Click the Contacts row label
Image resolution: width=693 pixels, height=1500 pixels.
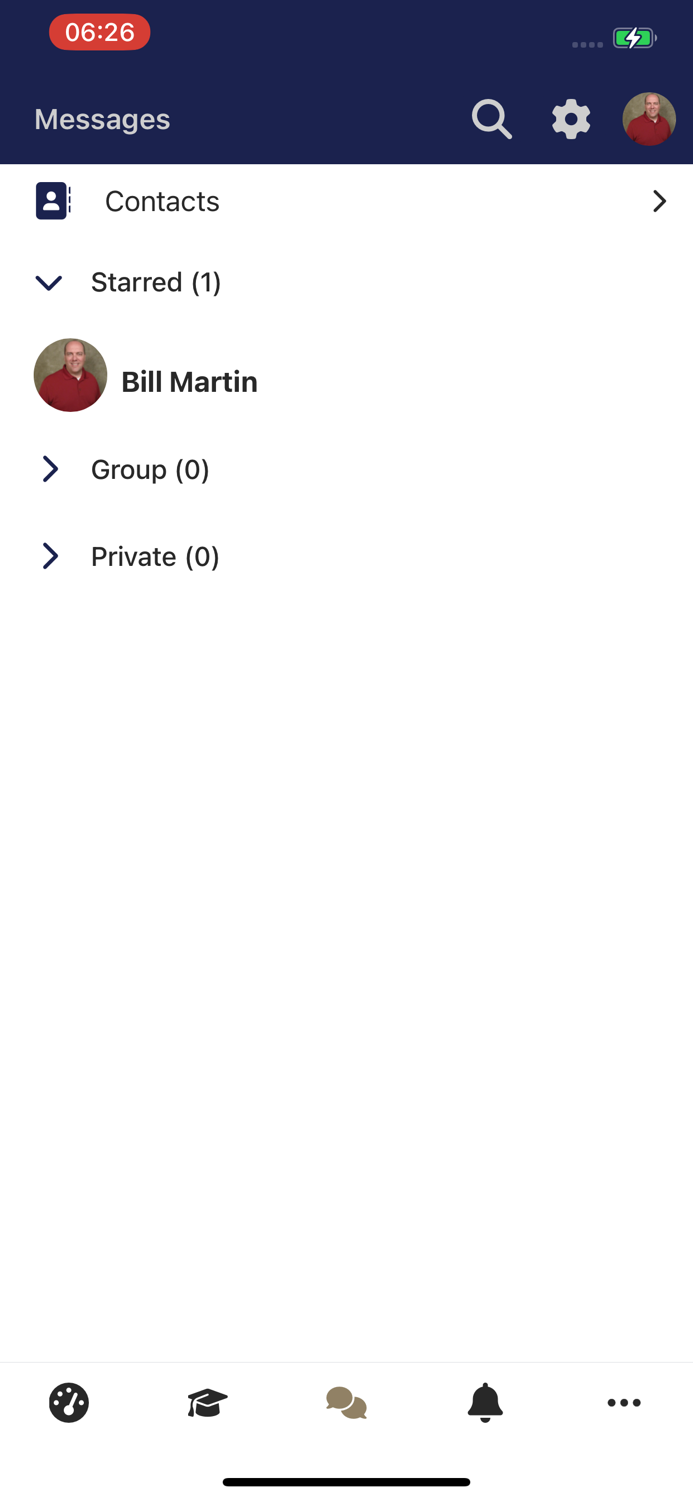click(x=161, y=201)
